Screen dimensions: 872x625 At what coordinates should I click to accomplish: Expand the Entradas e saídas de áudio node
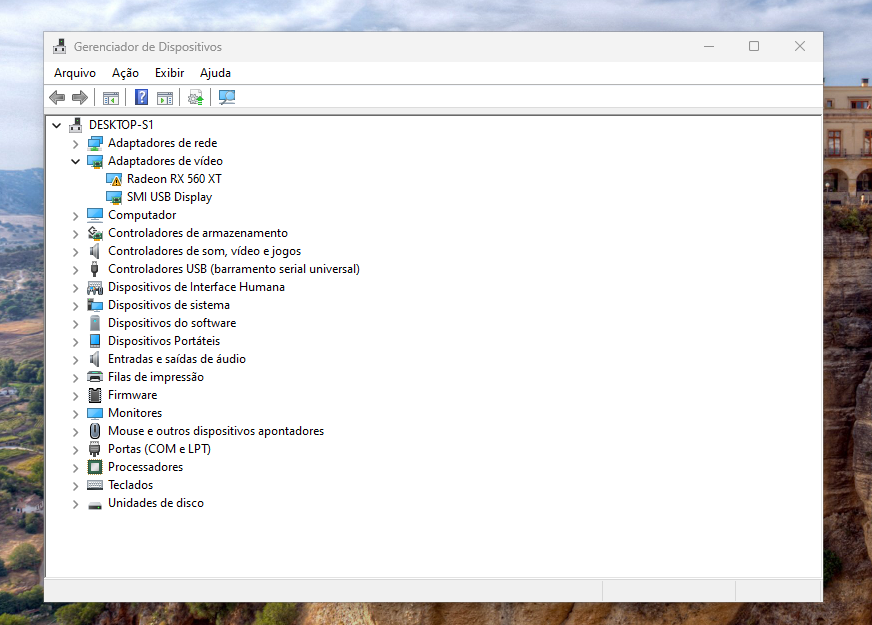(76, 360)
